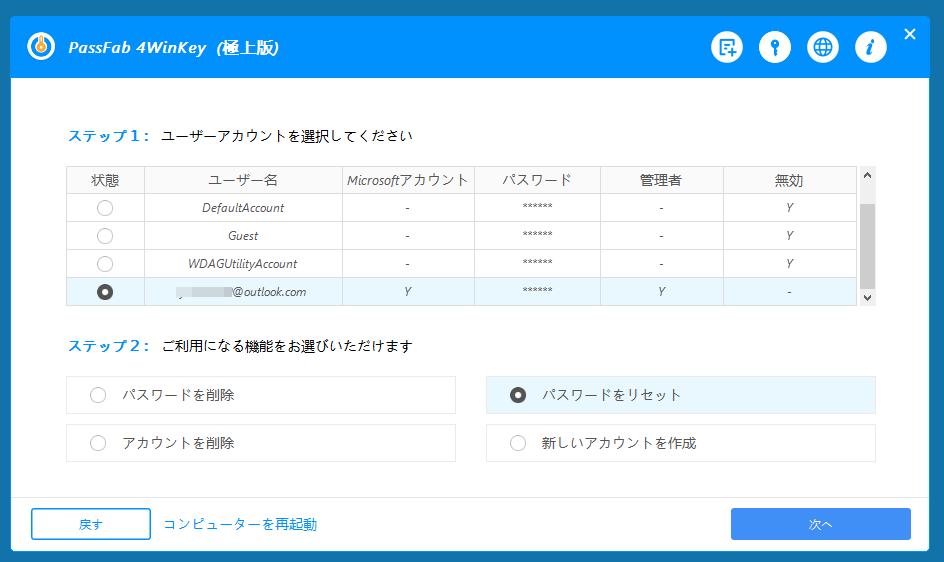
Task: Open the document-plus icon in header
Action: point(727,47)
